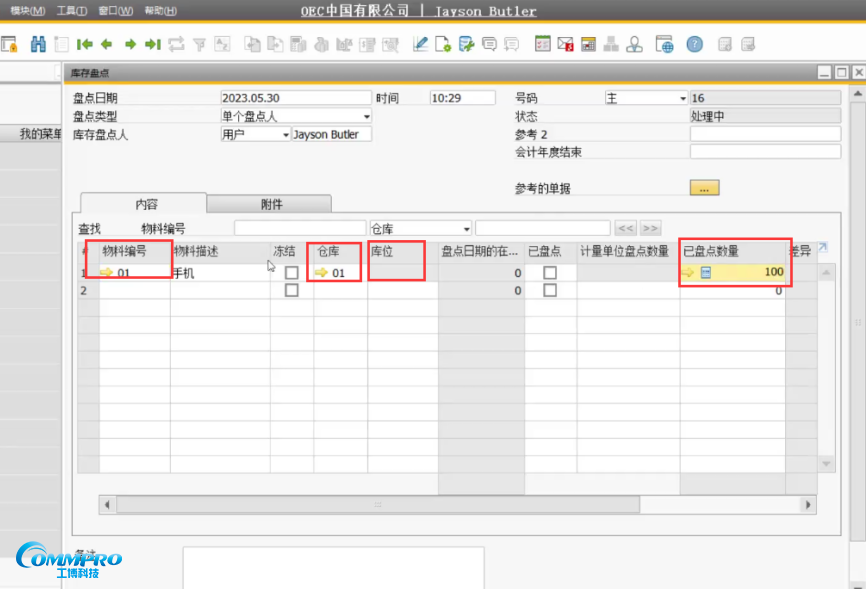Open SAP Business One Help
This screenshot has width=866, height=589.
tap(695, 44)
